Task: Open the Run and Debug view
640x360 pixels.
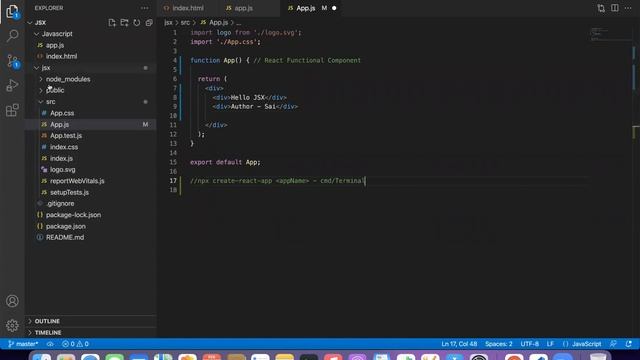Action: coord(12,86)
